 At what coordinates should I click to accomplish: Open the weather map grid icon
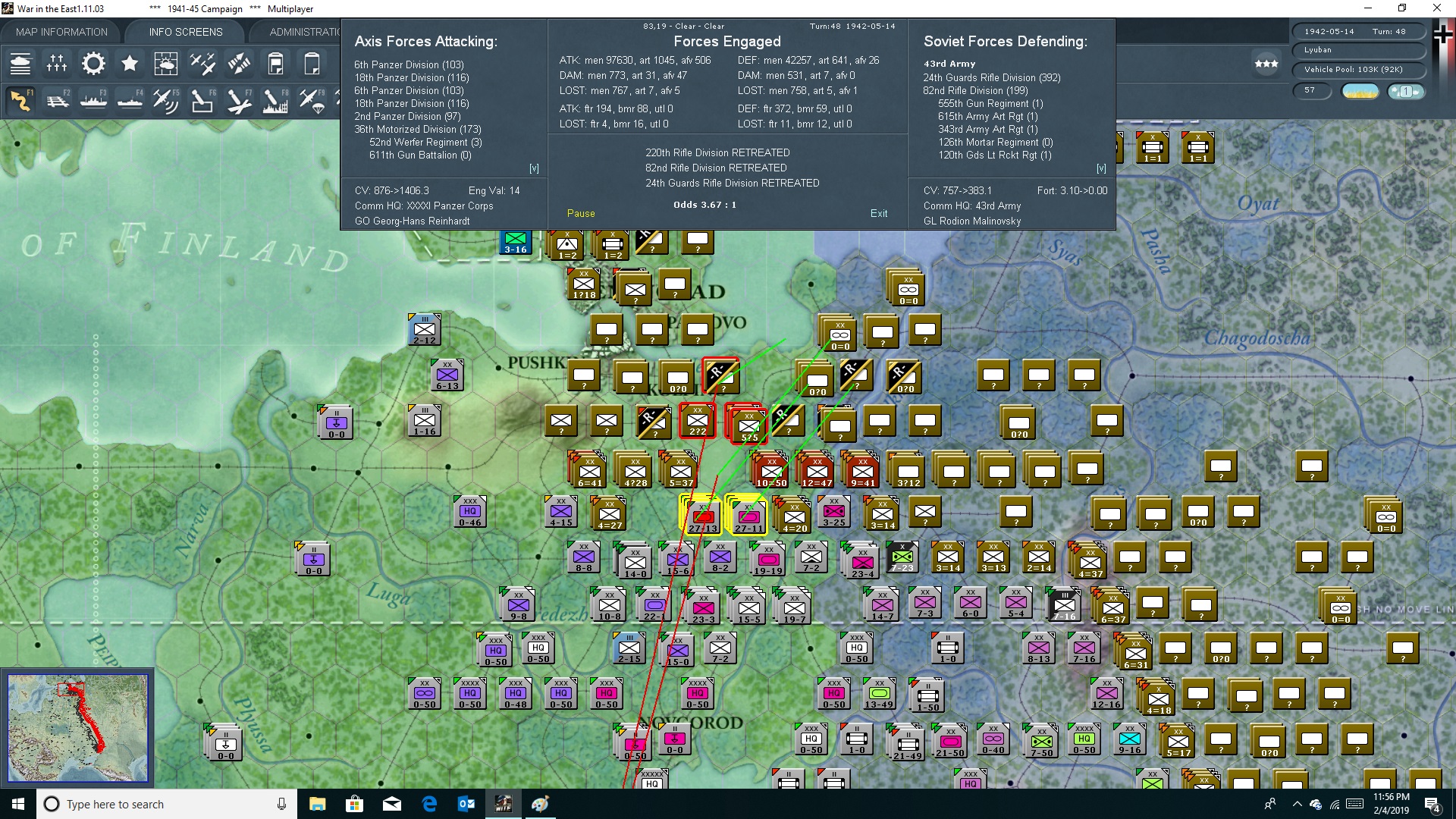(165, 64)
